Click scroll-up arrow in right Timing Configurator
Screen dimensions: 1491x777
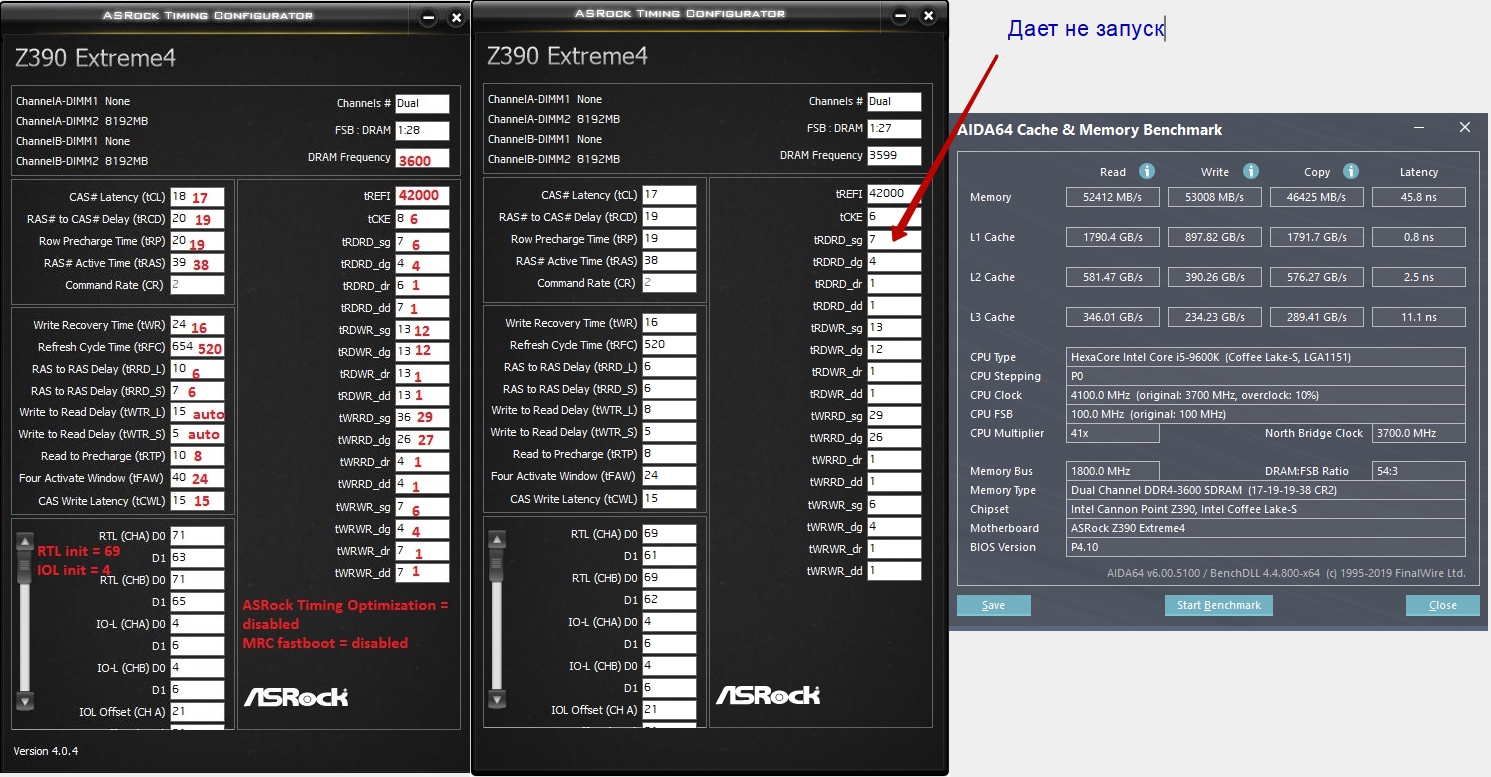point(497,539)
